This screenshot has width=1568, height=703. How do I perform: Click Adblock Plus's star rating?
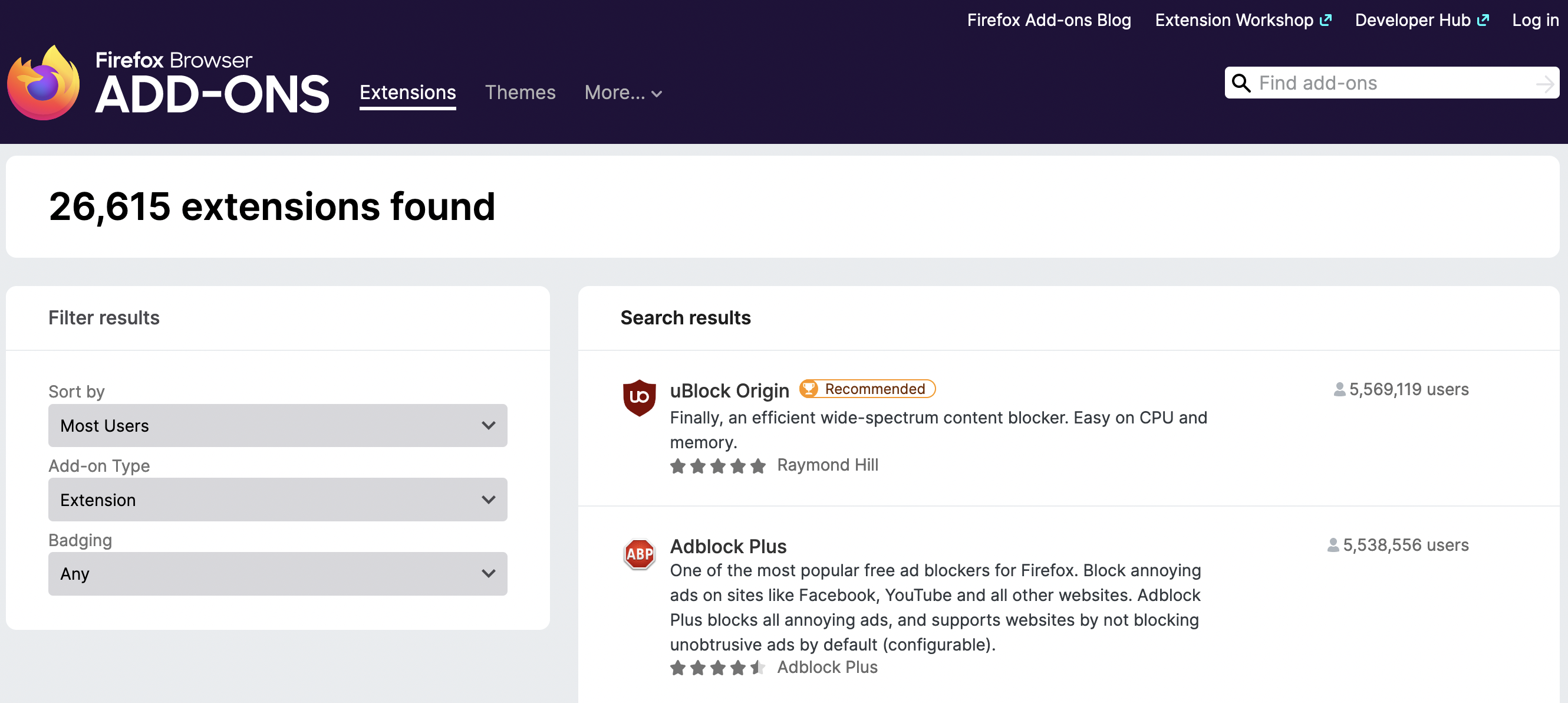(717, 667)
